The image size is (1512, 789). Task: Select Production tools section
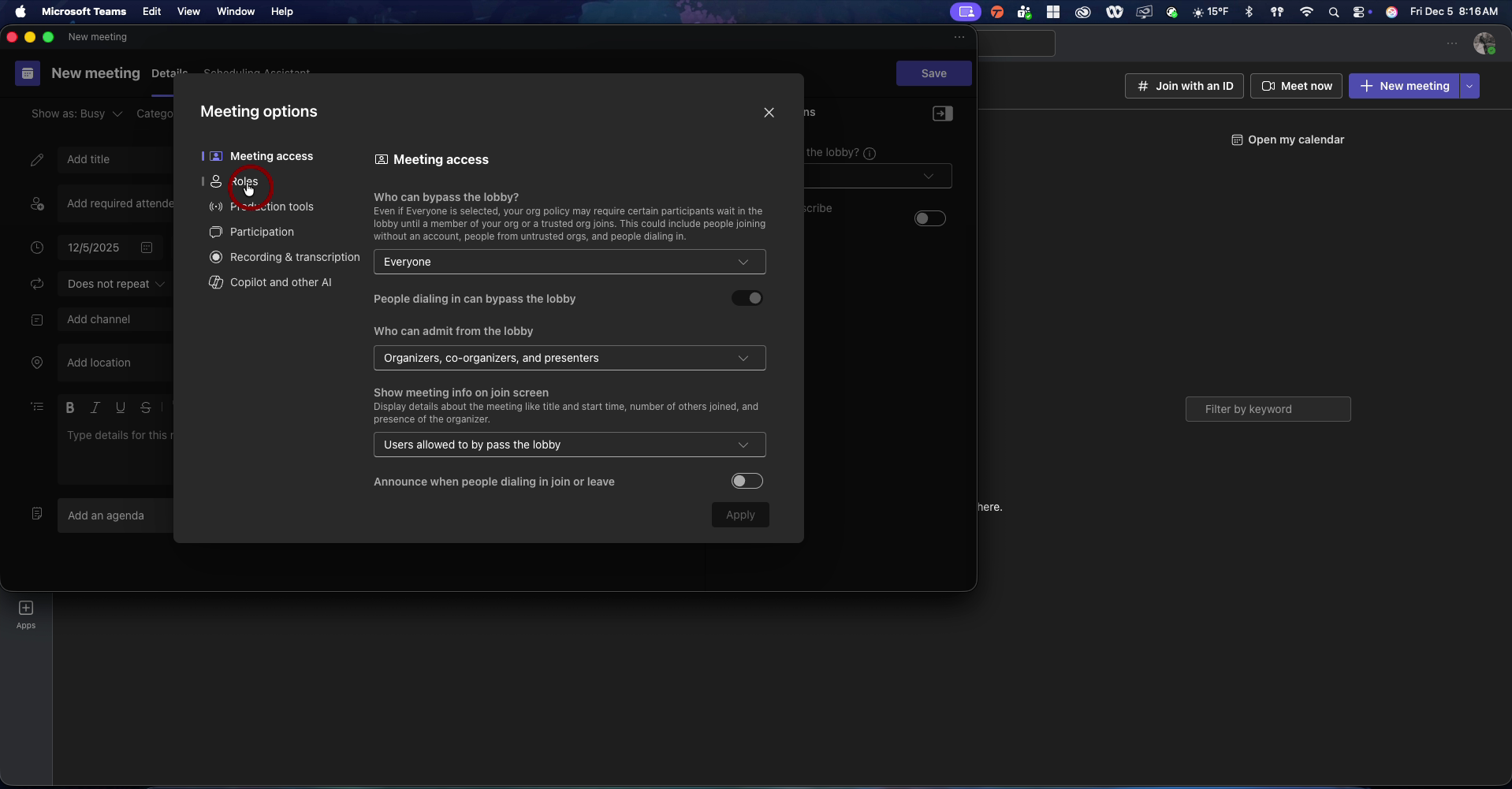click(x=261, y=207)
